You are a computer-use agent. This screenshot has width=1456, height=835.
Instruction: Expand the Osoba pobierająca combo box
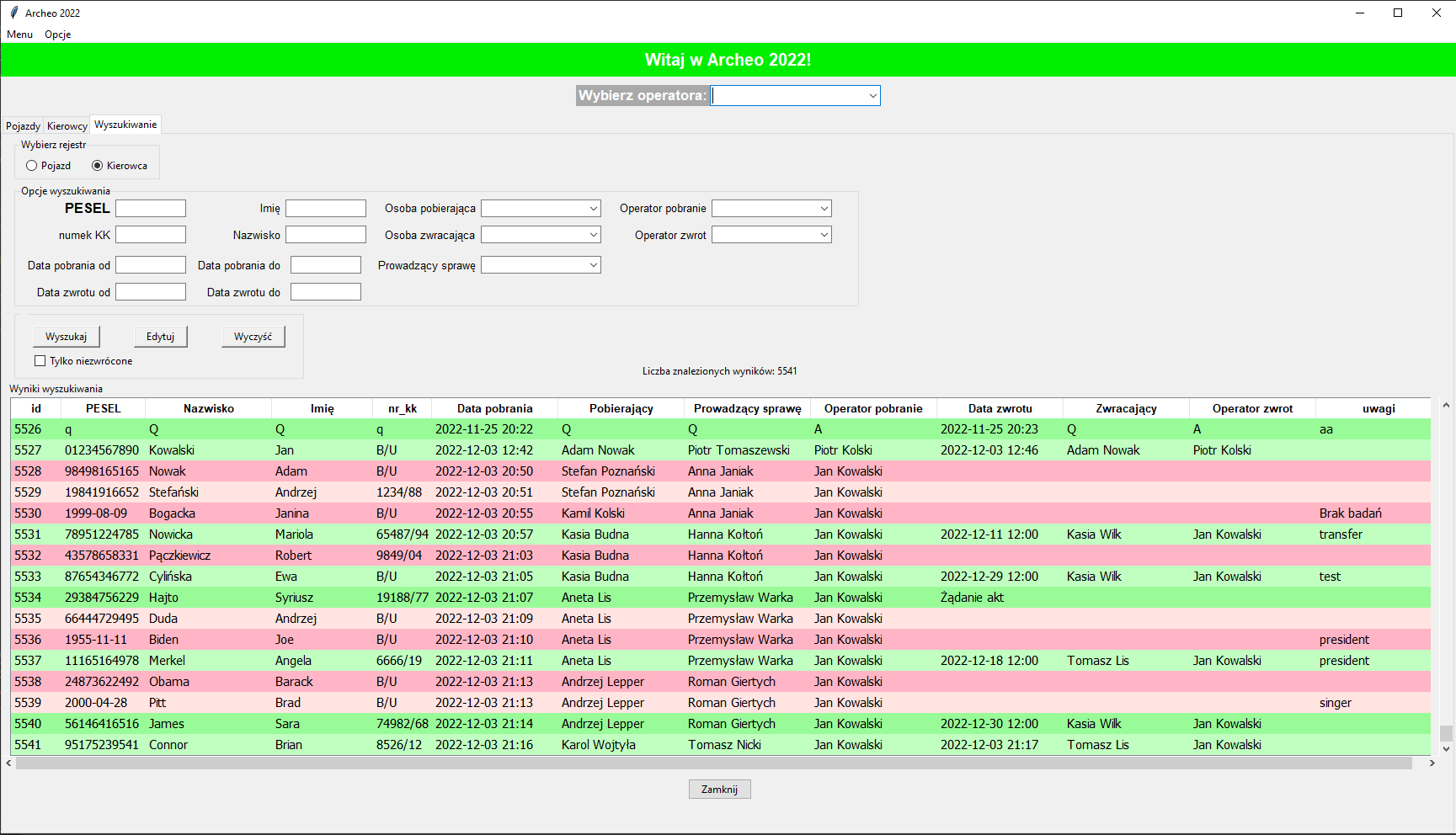593,209
